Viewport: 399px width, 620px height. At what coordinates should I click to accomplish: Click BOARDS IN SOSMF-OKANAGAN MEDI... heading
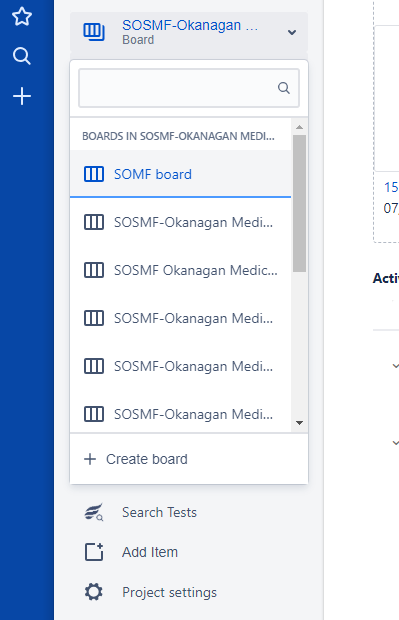[x=178, y=136]
